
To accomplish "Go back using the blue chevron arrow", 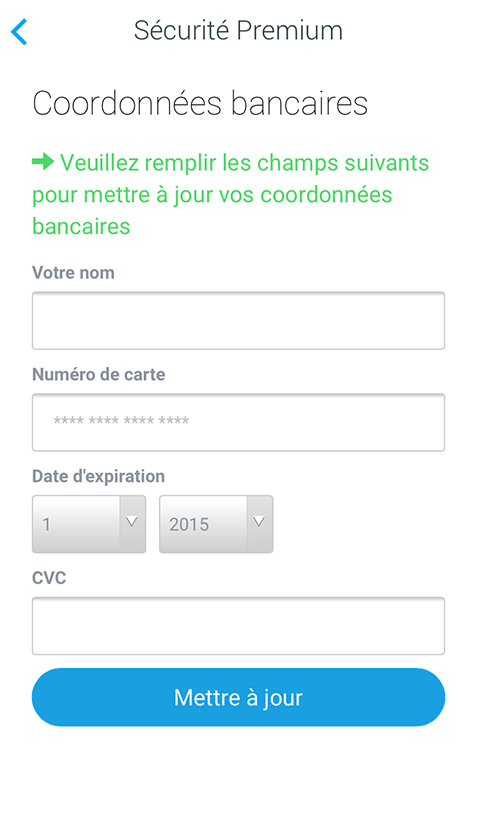I will tap(19, 32).
